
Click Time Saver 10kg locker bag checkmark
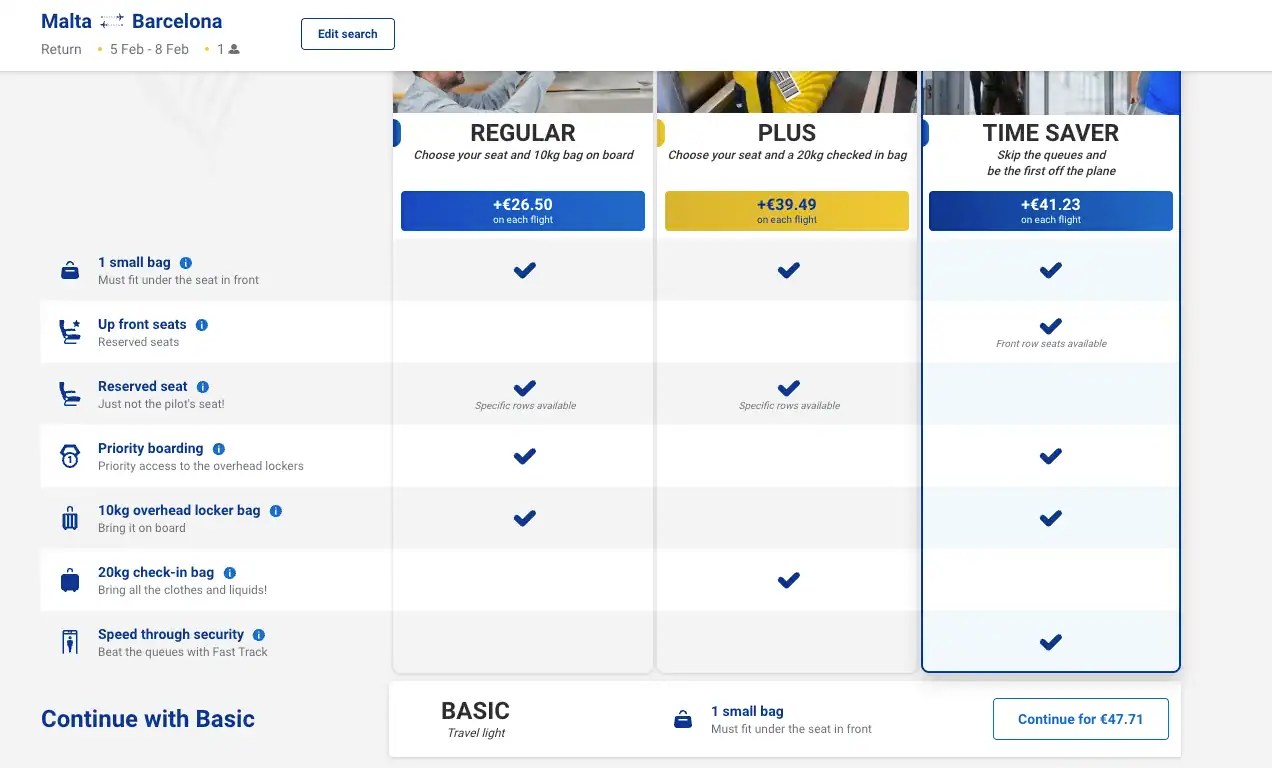coord(1051,518)
